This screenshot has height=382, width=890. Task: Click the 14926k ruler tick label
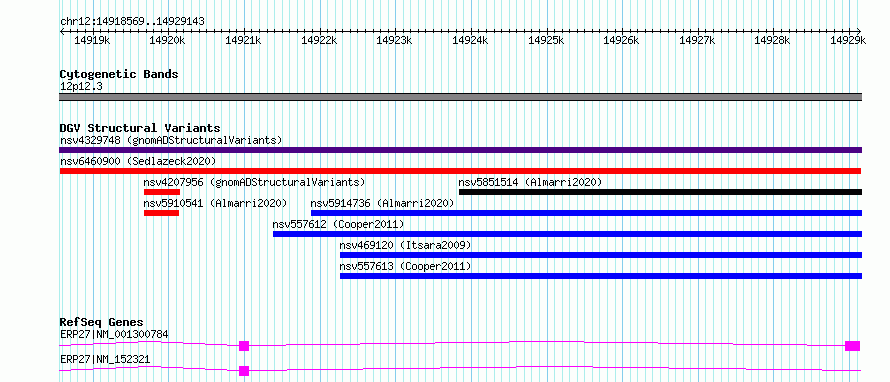[x=621, y=40]
